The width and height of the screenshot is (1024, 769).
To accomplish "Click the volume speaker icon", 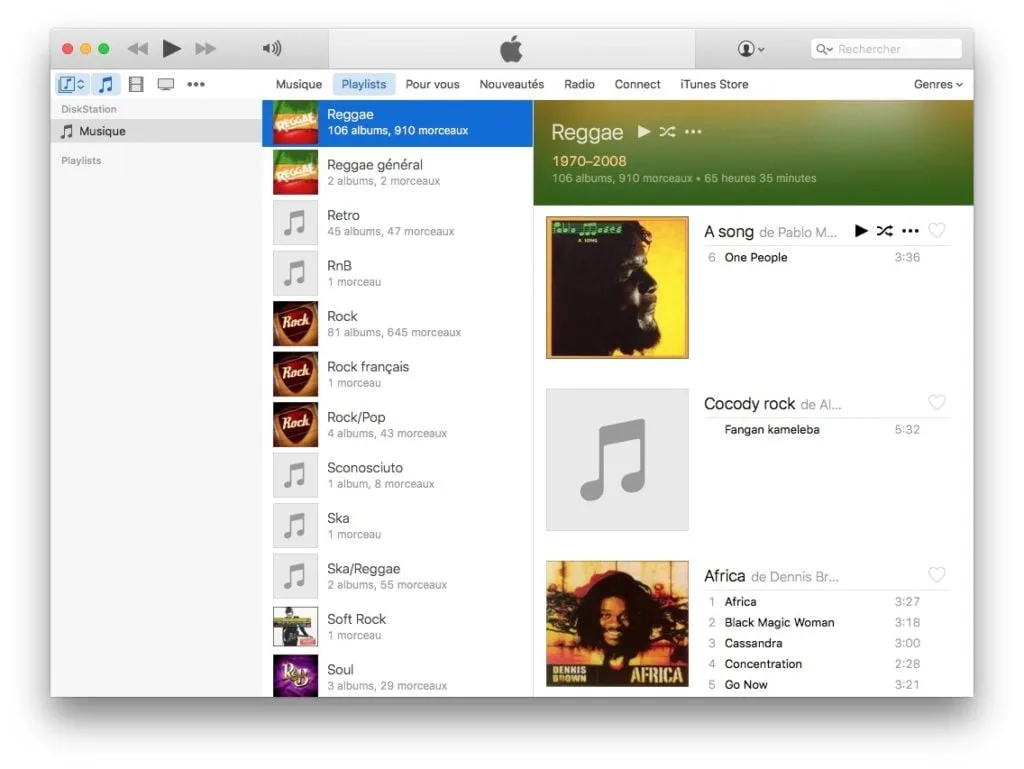I will pos(272,48).
